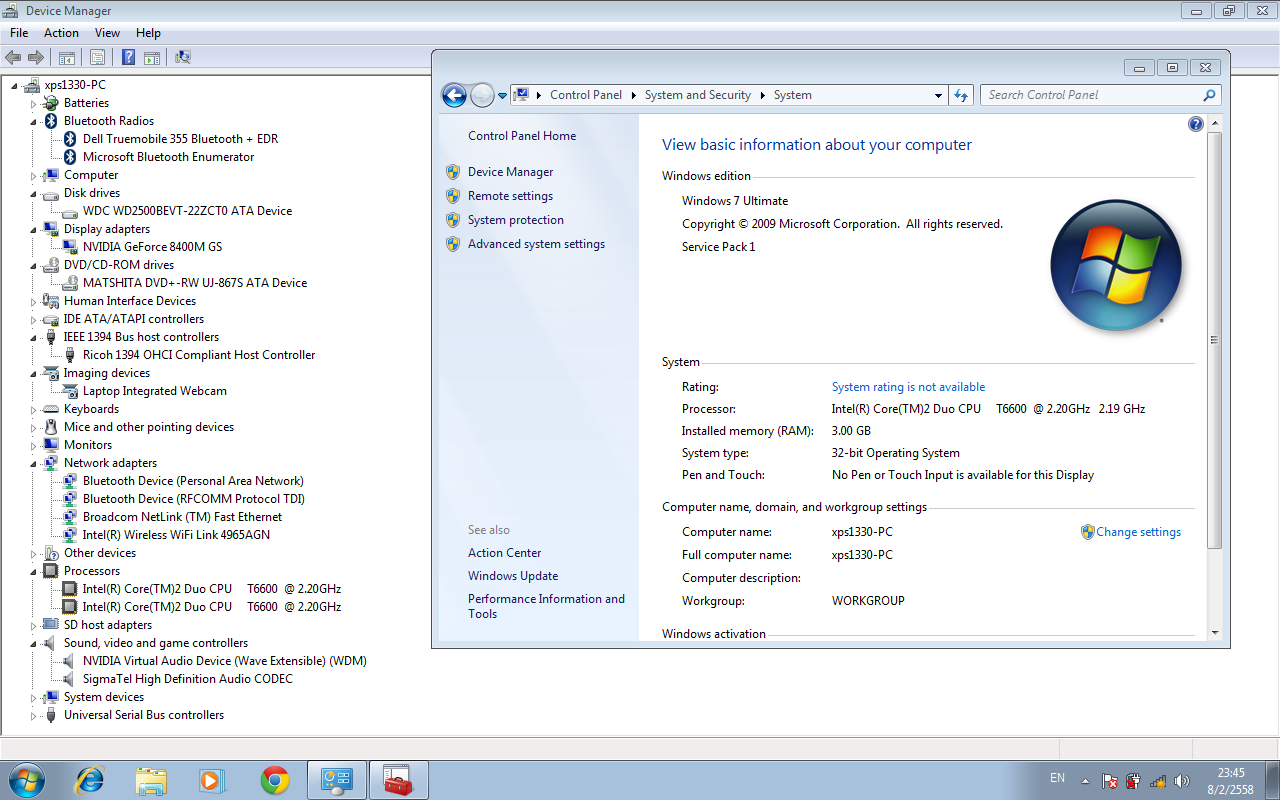1280x800 pixels.
Task: Open the Action Center flag in the tray
Action: click(1110, 780)
